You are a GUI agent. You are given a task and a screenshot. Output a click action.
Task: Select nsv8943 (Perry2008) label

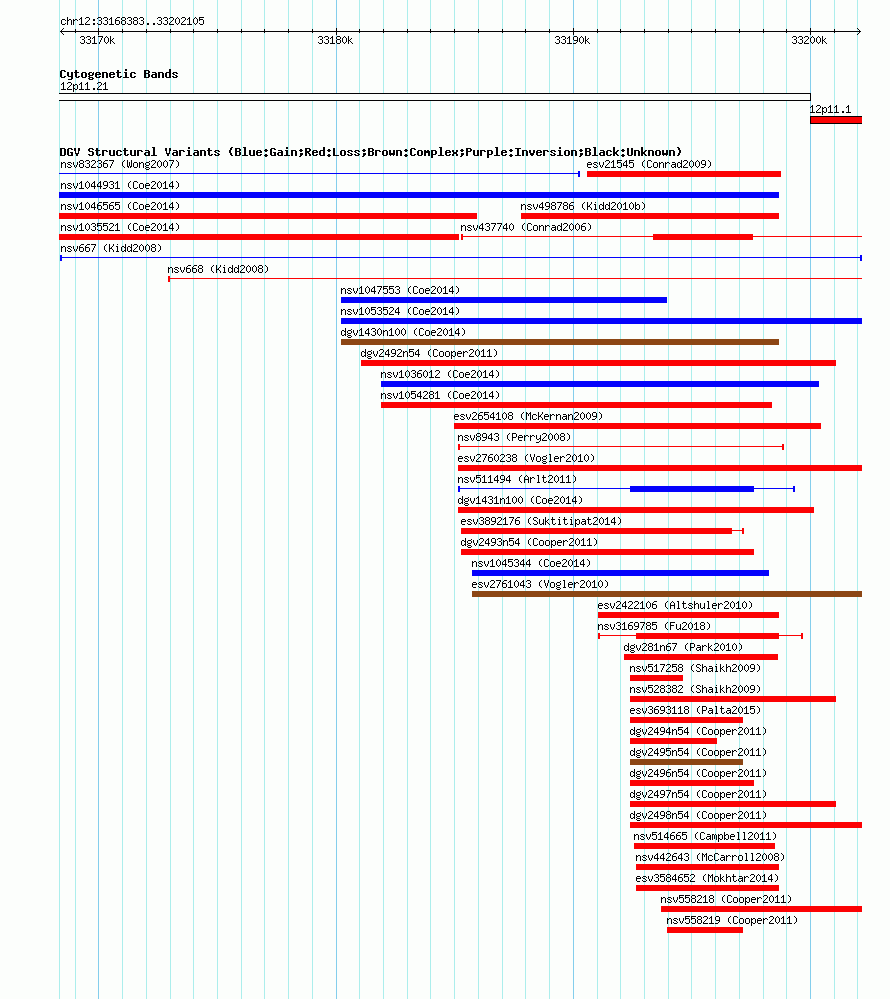(514, 438)
